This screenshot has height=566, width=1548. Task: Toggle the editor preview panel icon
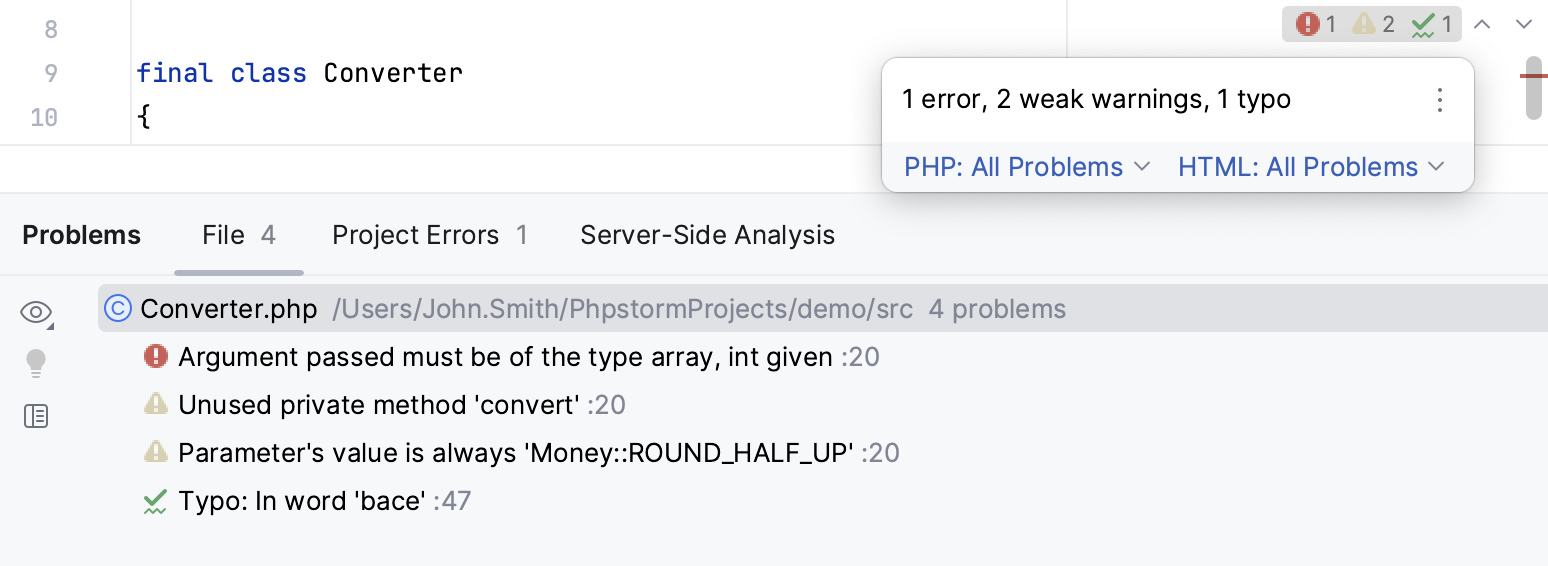pyautogui.click(x=36, y=416)
